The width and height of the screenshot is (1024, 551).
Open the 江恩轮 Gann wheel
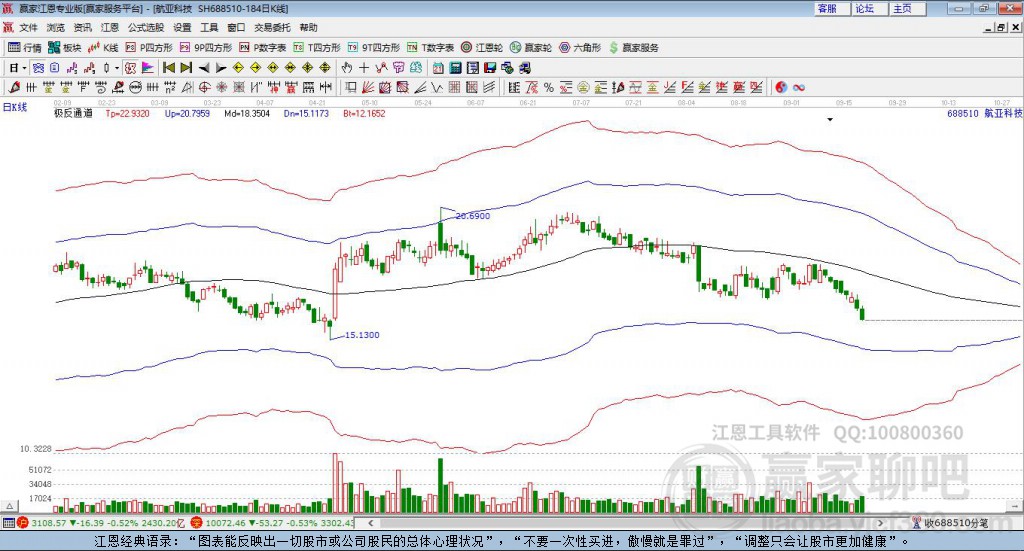482,48
